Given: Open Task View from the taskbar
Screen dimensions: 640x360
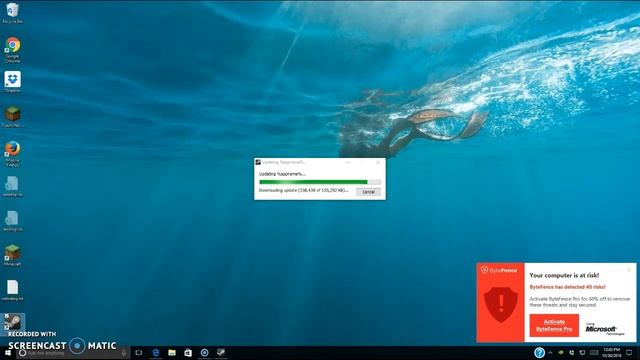Looking at the screenshot, I should pos(139,353).
